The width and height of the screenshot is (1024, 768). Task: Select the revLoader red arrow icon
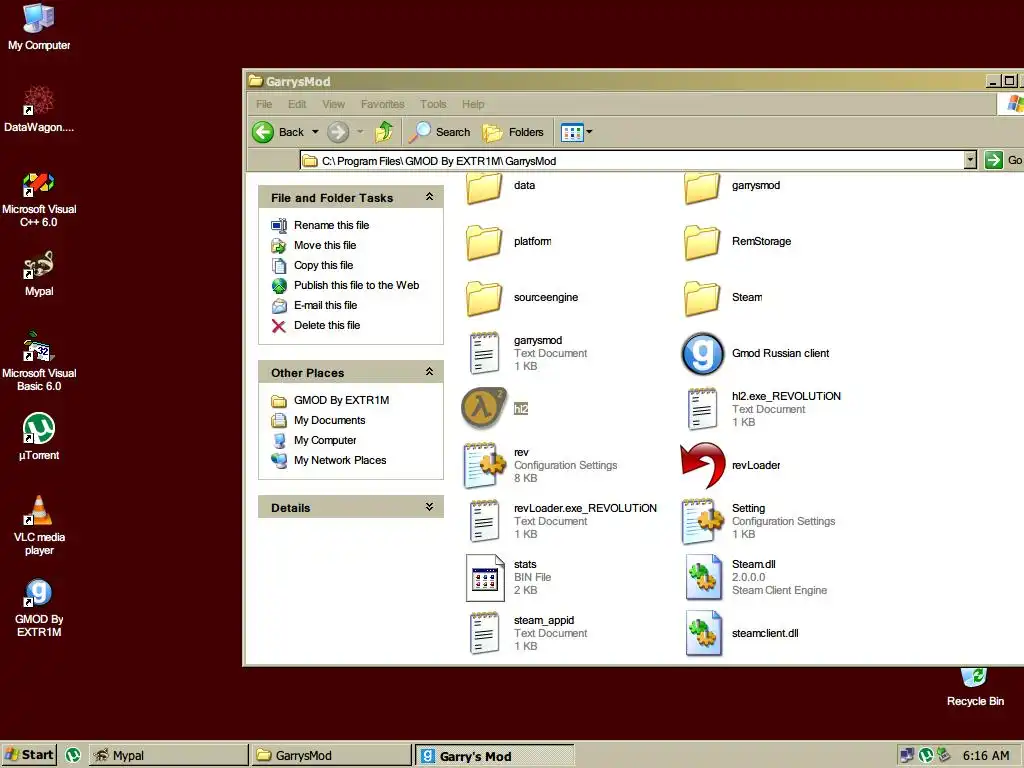point(703,465)
